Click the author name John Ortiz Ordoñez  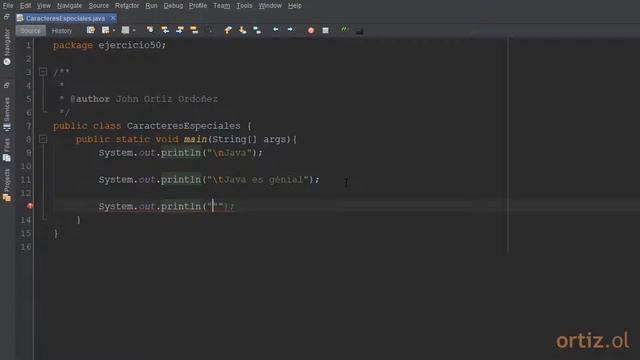pyautogui.click(x=167, y=99)
